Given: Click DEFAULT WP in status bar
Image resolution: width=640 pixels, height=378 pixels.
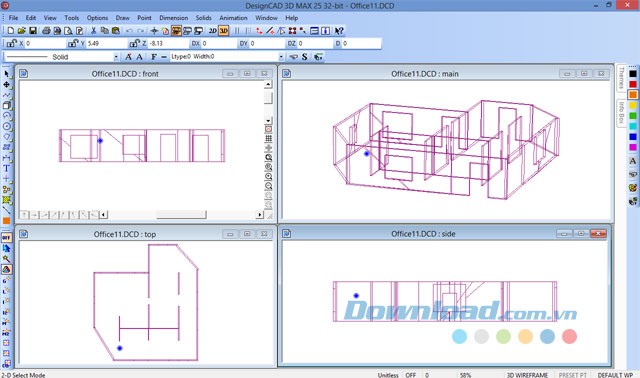Looking at the screenshot, I should pos(615,375).
